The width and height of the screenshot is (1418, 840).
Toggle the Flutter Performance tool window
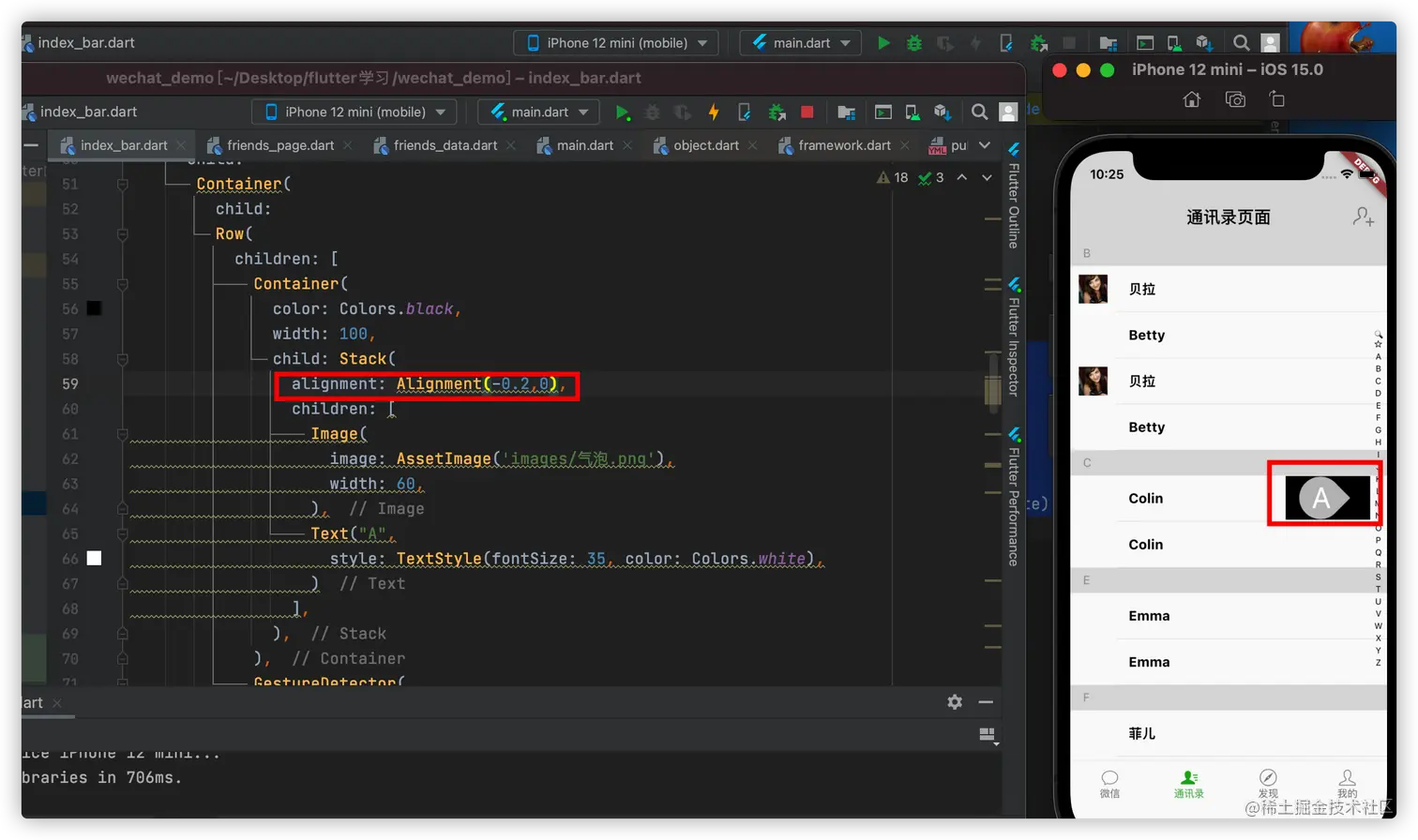click(x=1014, y=497)
